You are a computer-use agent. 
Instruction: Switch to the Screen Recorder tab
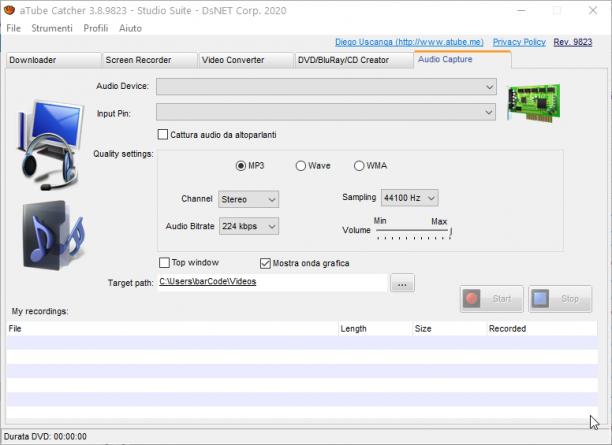point(149,60)
